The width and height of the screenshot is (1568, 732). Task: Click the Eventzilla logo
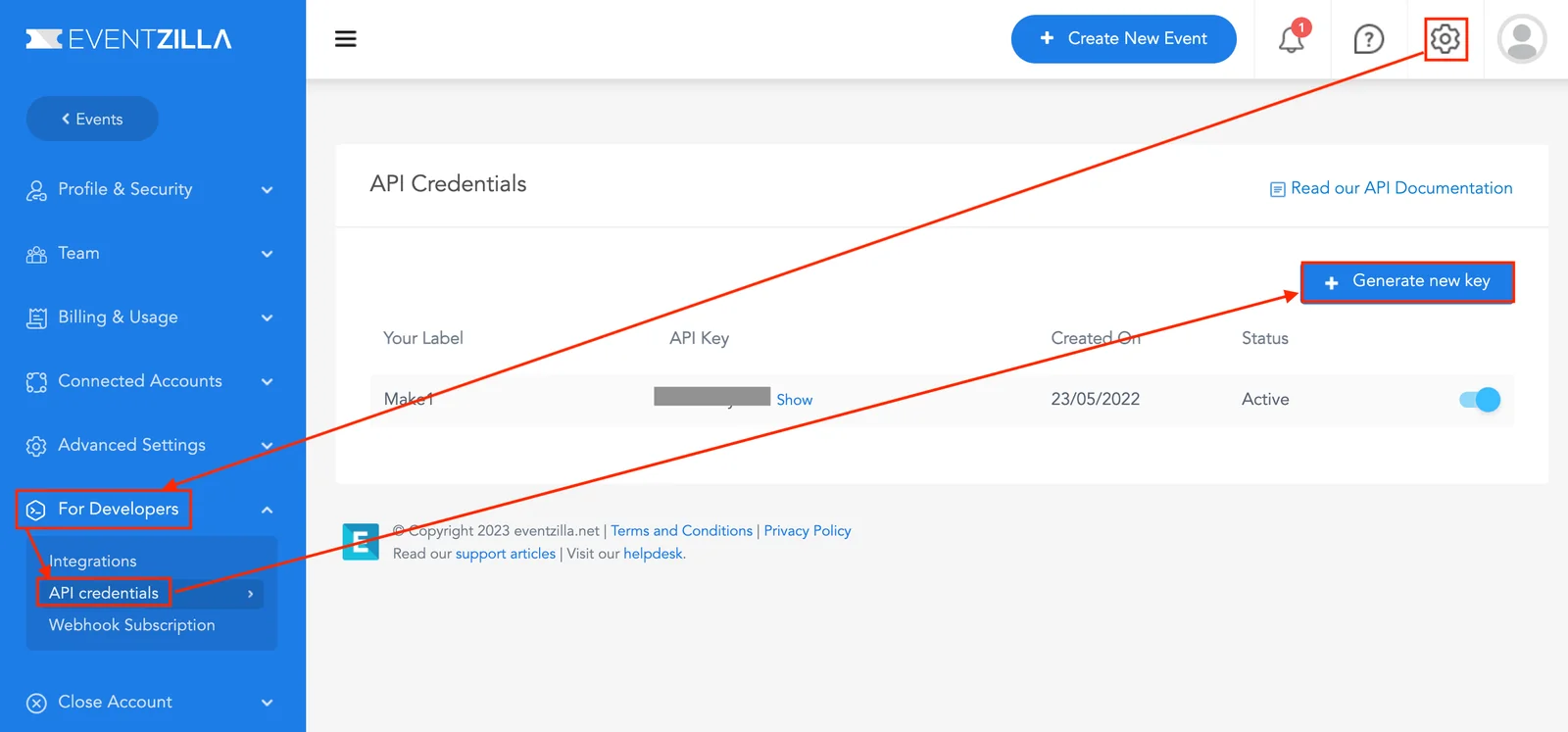pyautogui.click(x=128, y=39)
